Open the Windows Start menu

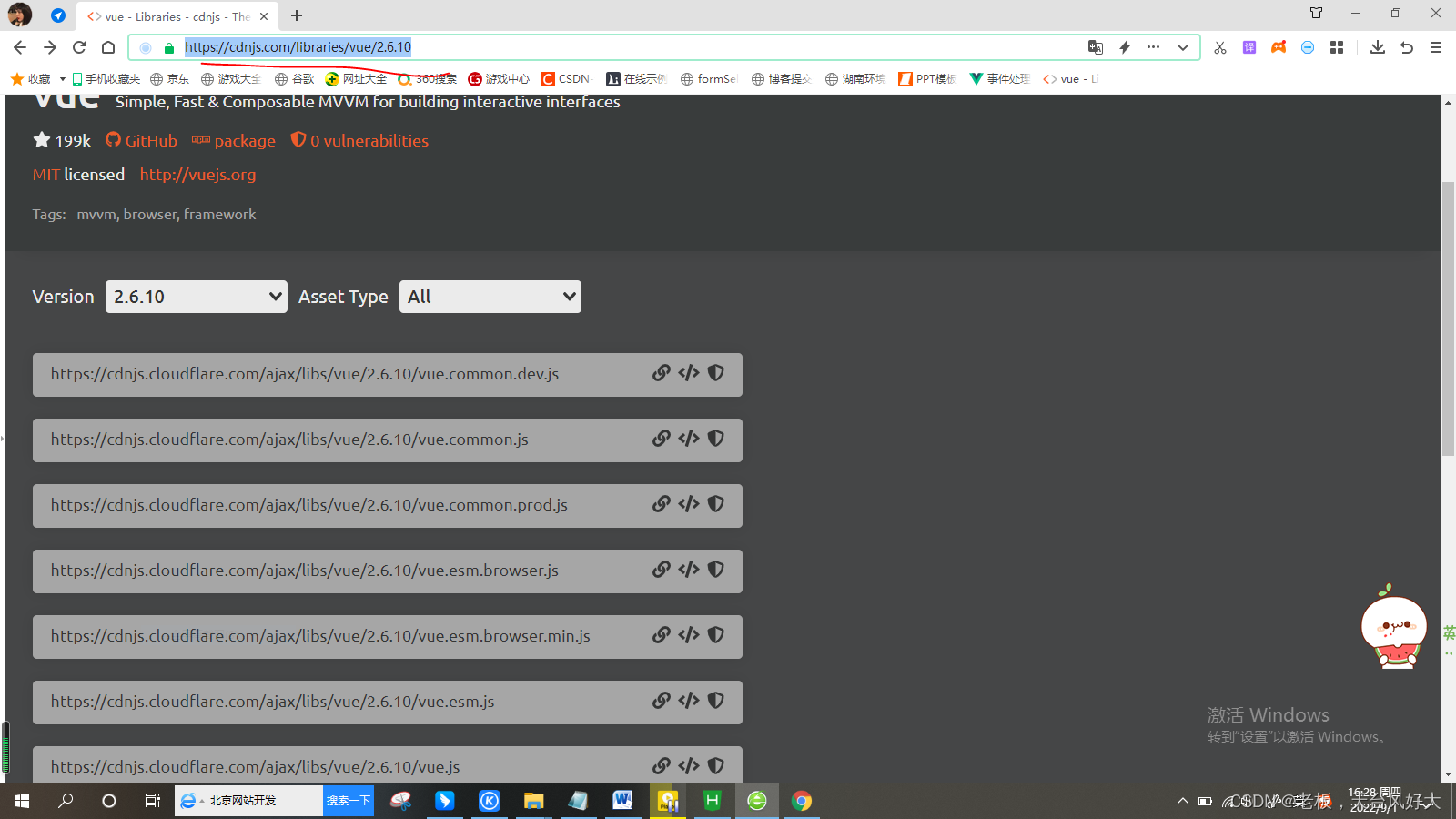(22, 801)
